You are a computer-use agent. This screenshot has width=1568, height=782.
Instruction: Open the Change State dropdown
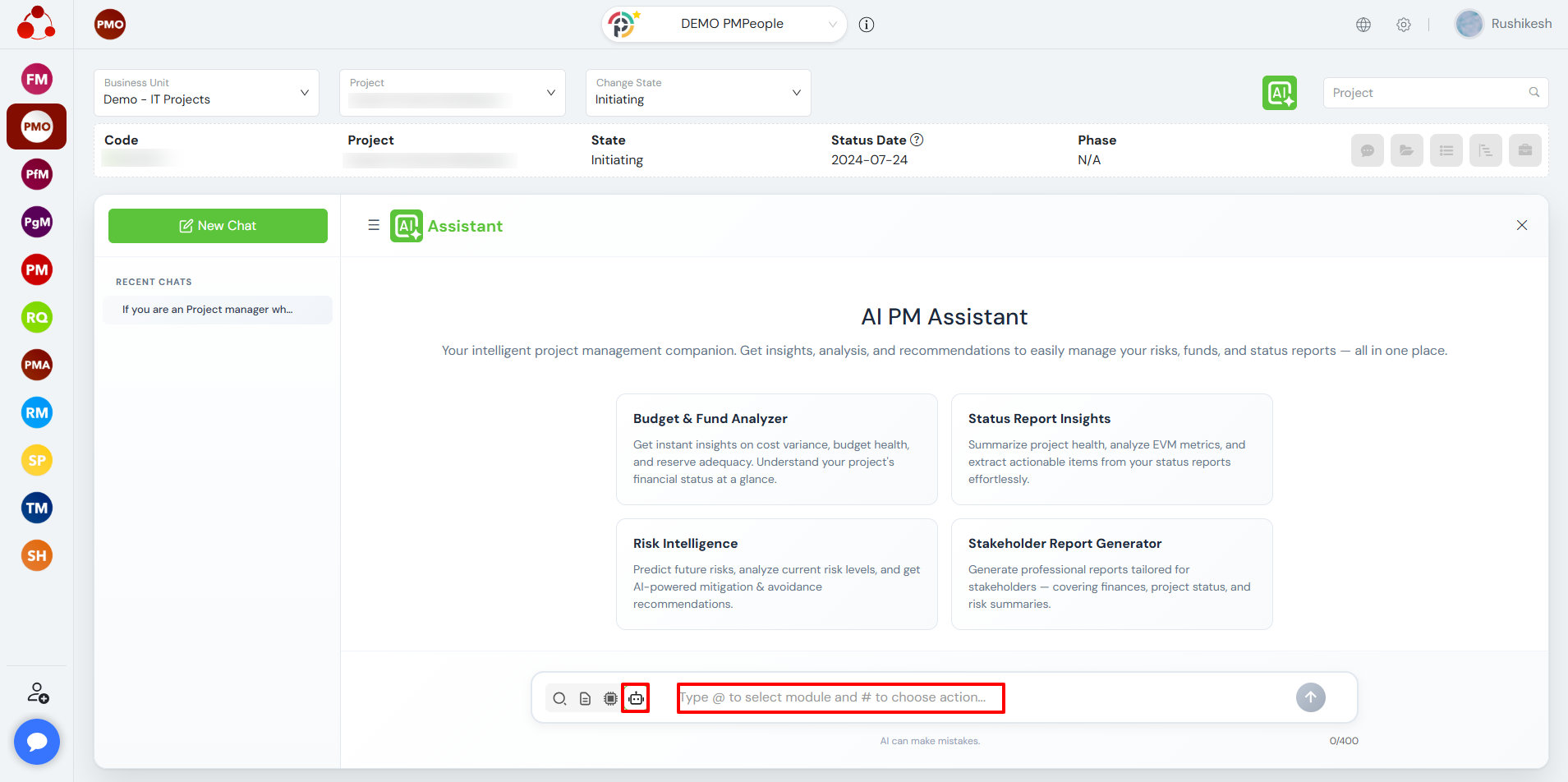point(697,93)
